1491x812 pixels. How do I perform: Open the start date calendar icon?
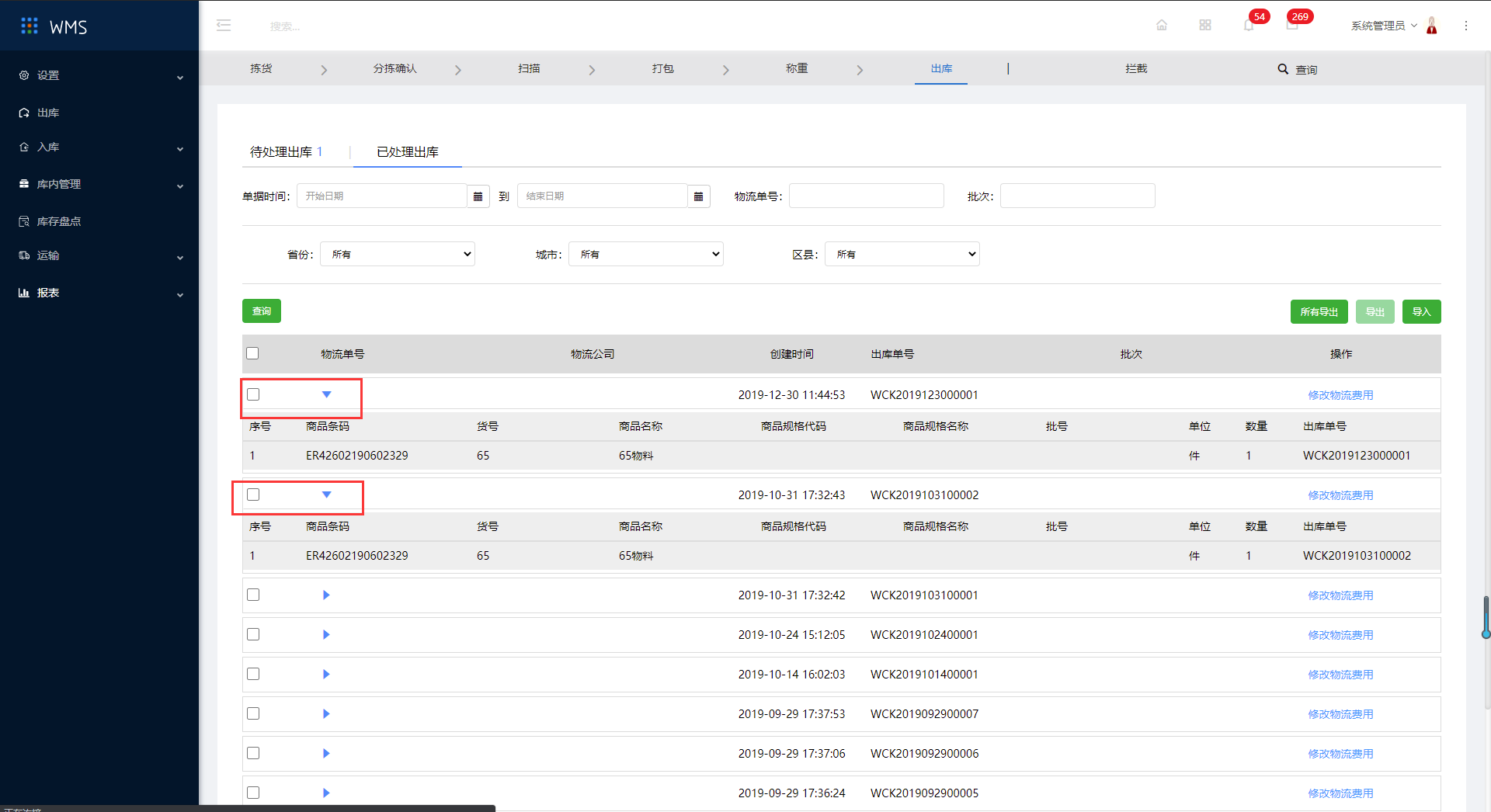478,196
